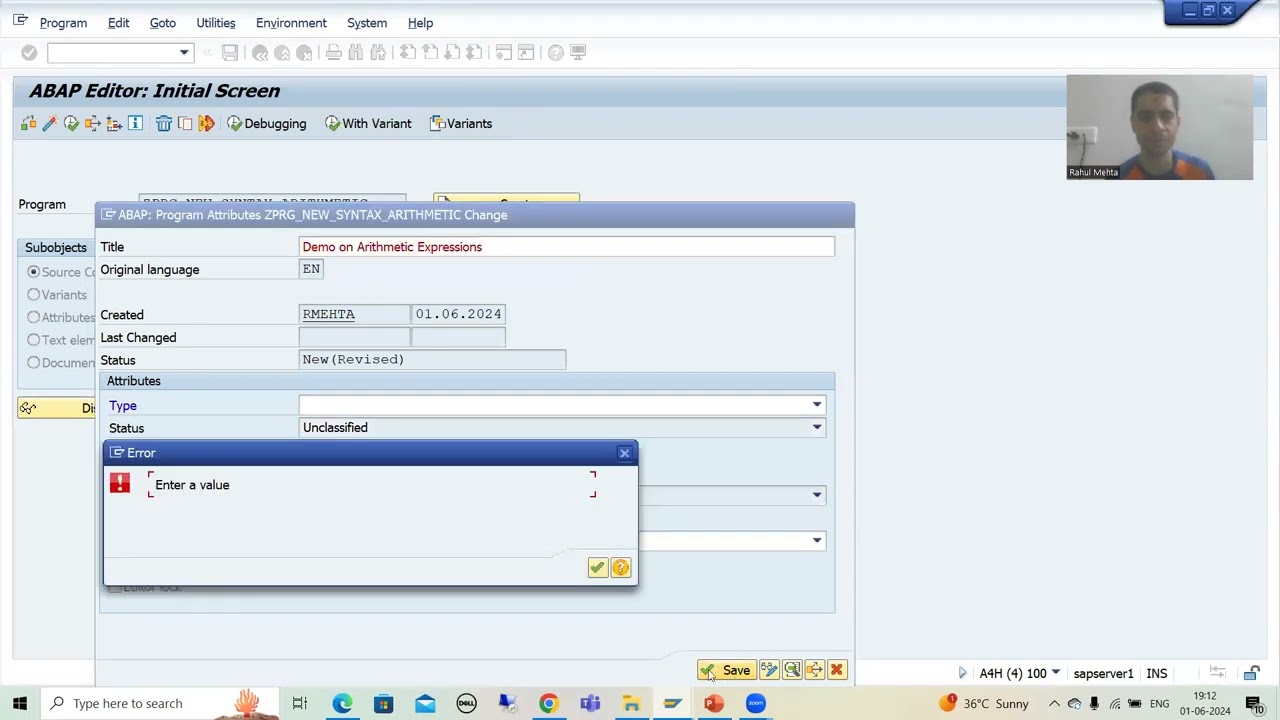The height and width of the screenshot is (720, 1280).
Task: Open the Program menu
Action: coord(63,23)
